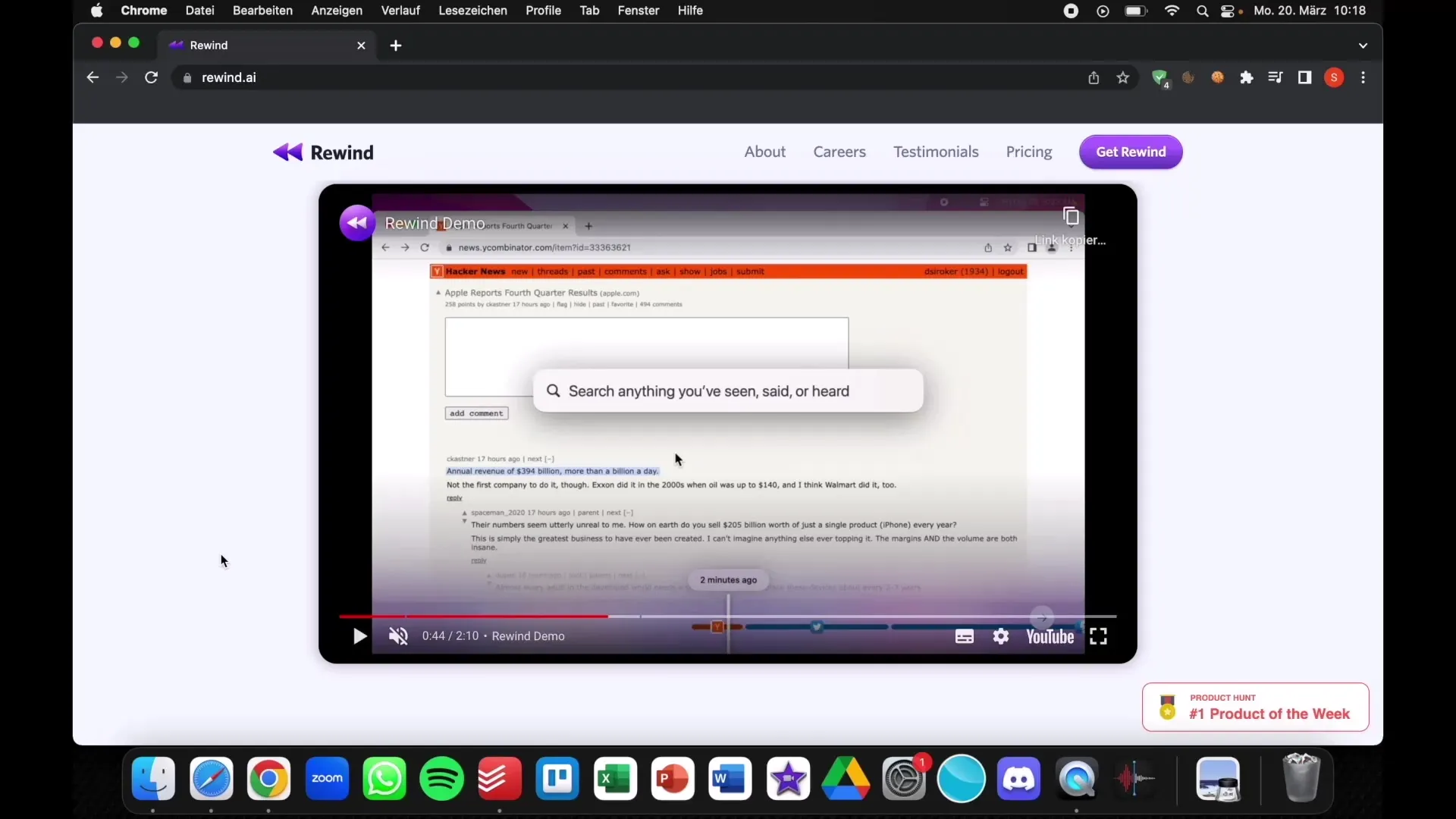The width and height of the screenshot is (1456, 819).
Task: Open YouTube player settings gear
Action: (1001, 636)
